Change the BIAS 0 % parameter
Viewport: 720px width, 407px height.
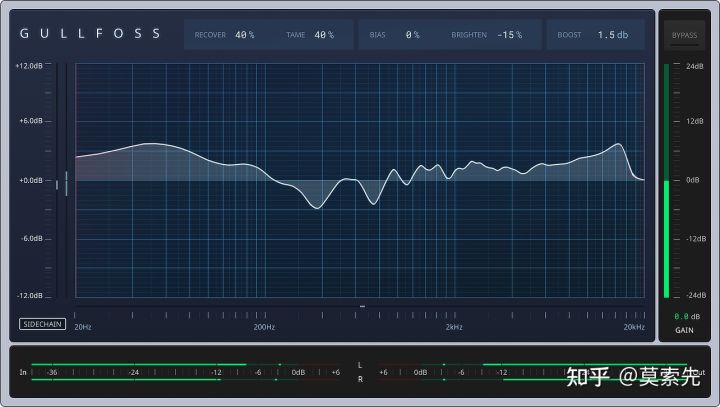[394, 35]
